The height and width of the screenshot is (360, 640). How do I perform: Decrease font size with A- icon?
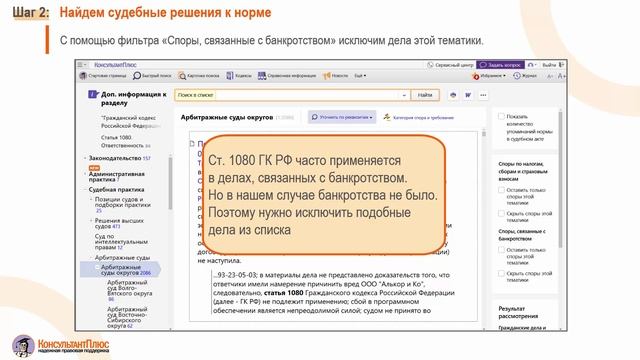(x=550, y=76)
